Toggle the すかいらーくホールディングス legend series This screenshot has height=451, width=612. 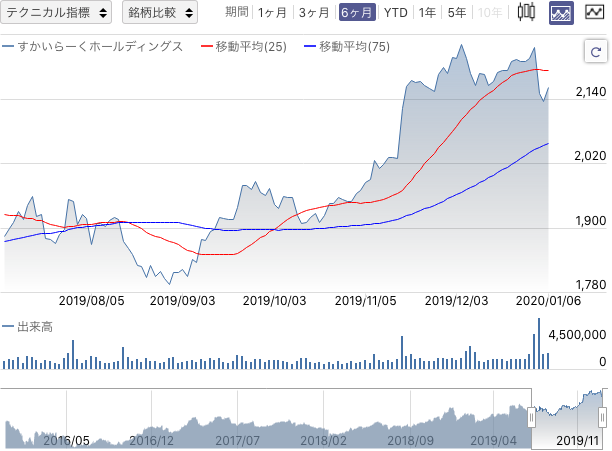point(93,47)
